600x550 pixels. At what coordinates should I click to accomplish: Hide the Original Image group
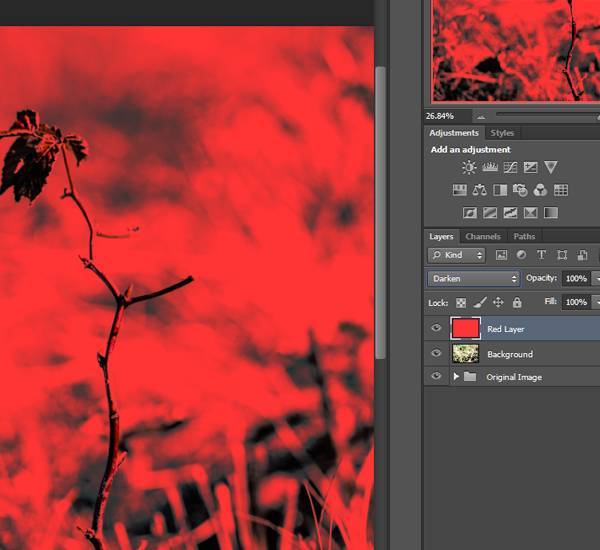pos(436,377)
